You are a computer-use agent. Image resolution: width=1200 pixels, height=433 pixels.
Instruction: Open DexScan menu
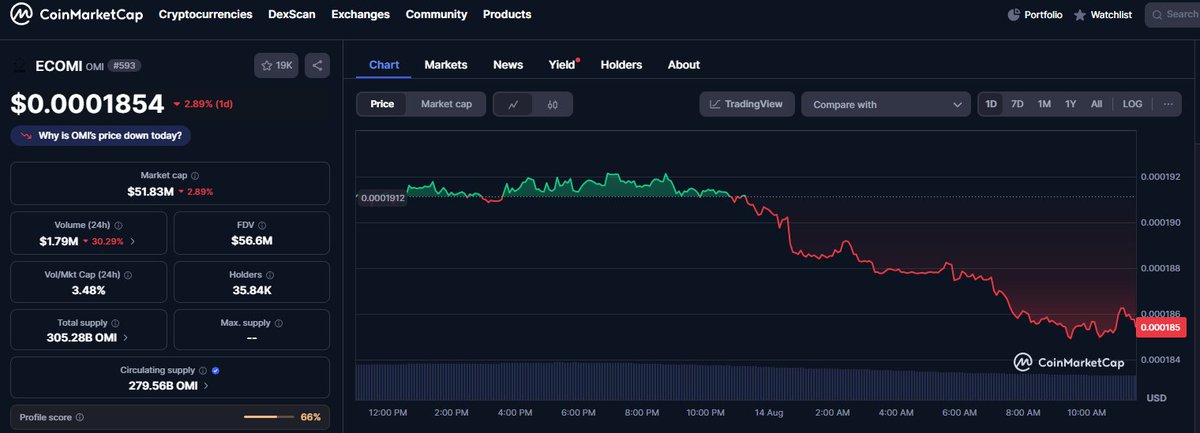pos(292,15)
